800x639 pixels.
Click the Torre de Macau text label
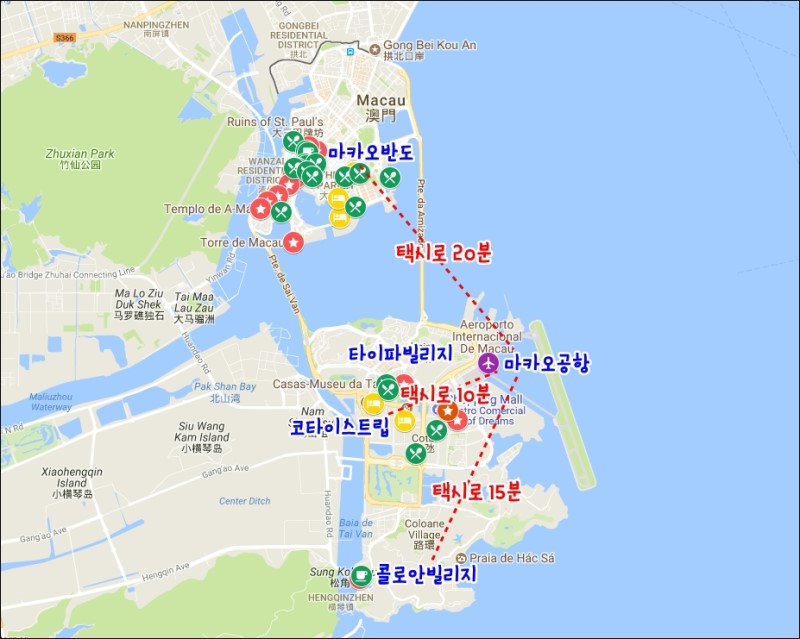(x=241, y=242)
